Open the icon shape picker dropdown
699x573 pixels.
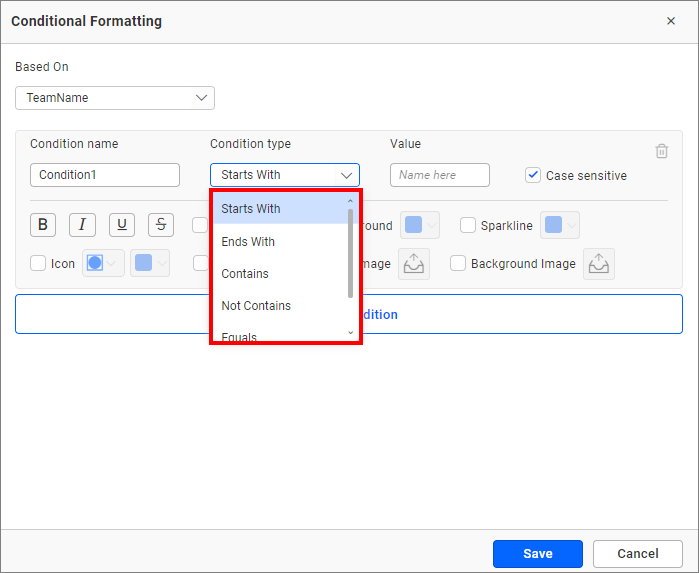click(104, 264)
